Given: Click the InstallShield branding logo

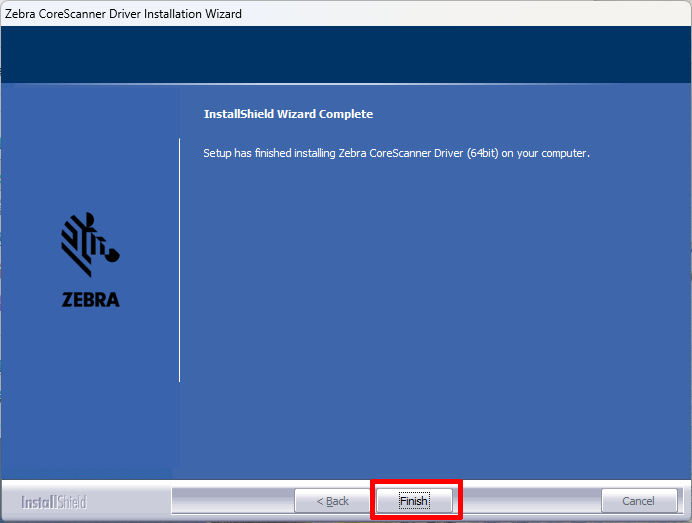Looking at the screenshot, I should coord(55,501).
